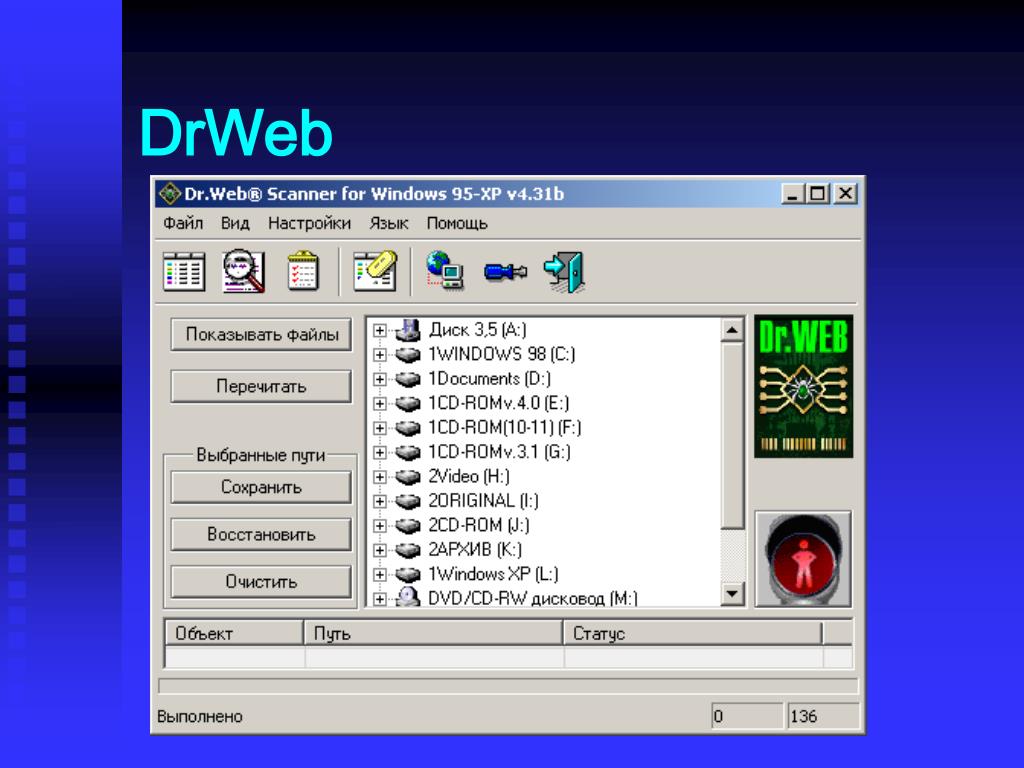Screen dimensions: 1024x768
Task: Expand the 2ORIGINAL (I:) node
Action: [x=379, y=501]
